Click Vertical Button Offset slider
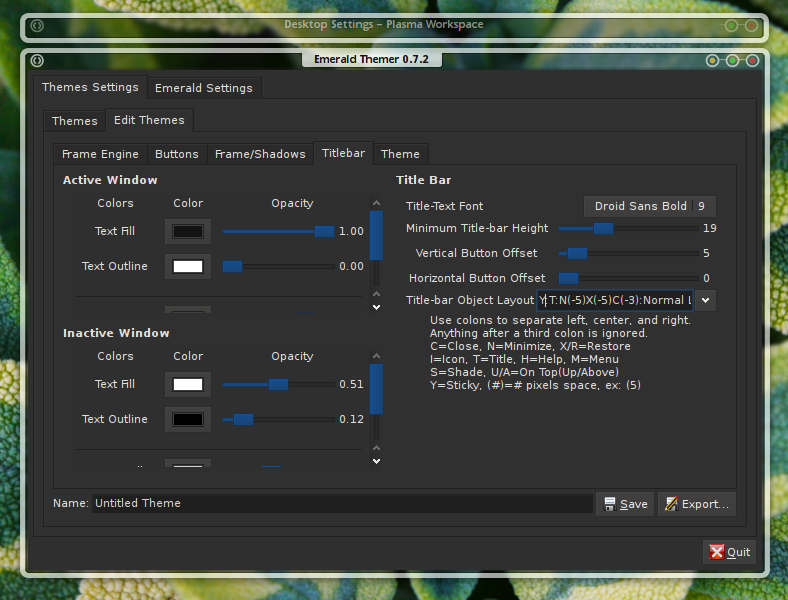The image size is (788, 600). [x=629, y=253]
